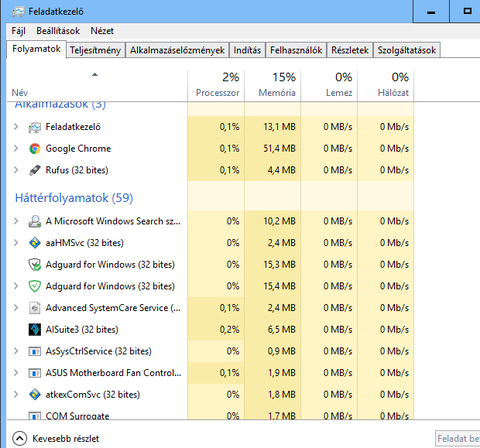Screen dimensions: 480x448
Task: Sort by the Processzor column
Action: click(216, 85)
